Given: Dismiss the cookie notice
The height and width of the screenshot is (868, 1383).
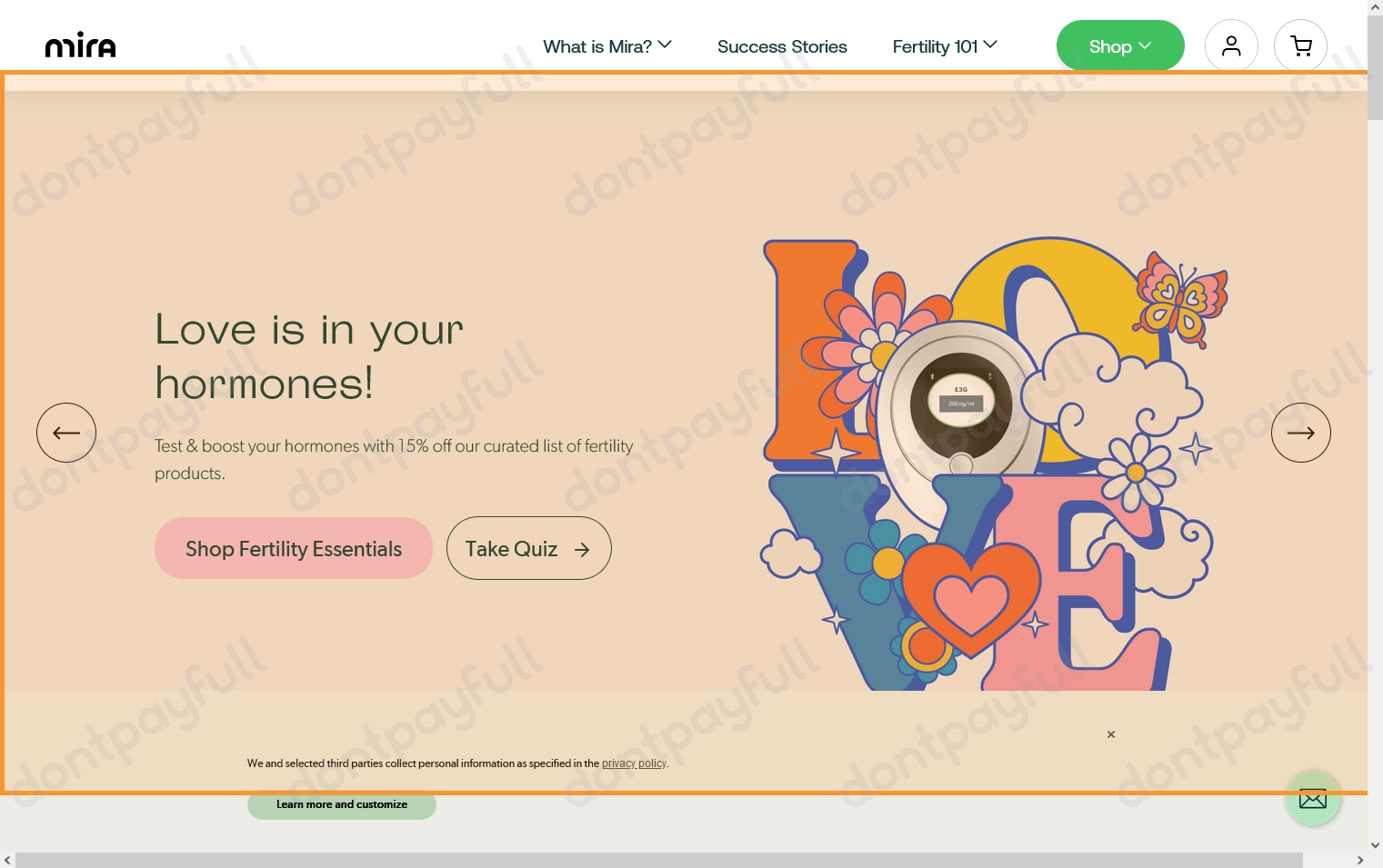Looking at the screenshot, I should click(1111, 733).
